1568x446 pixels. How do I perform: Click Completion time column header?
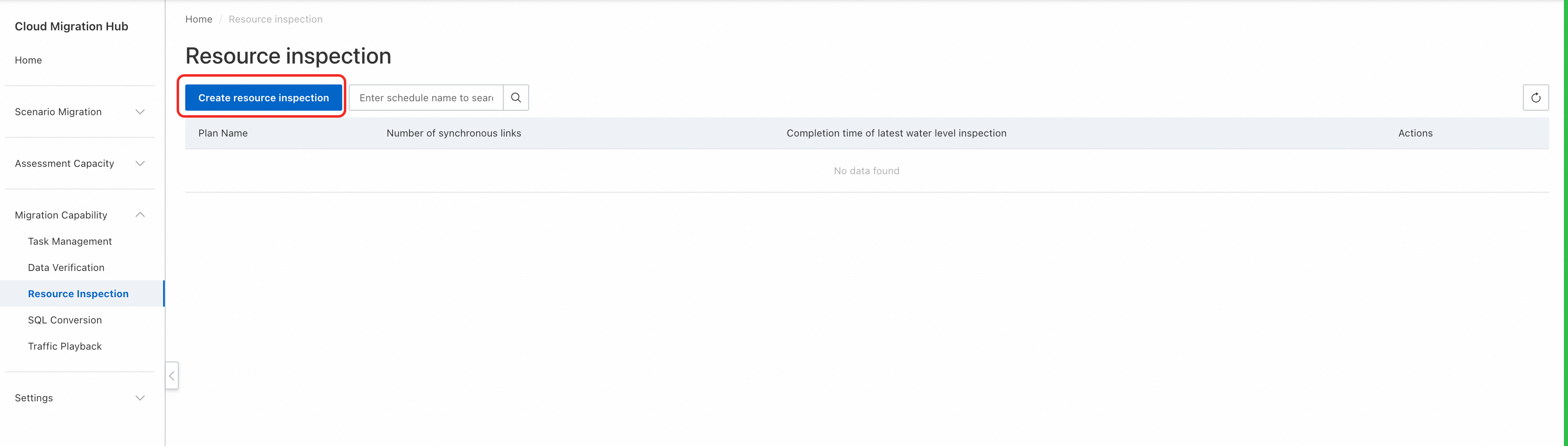tap(896, 133)
